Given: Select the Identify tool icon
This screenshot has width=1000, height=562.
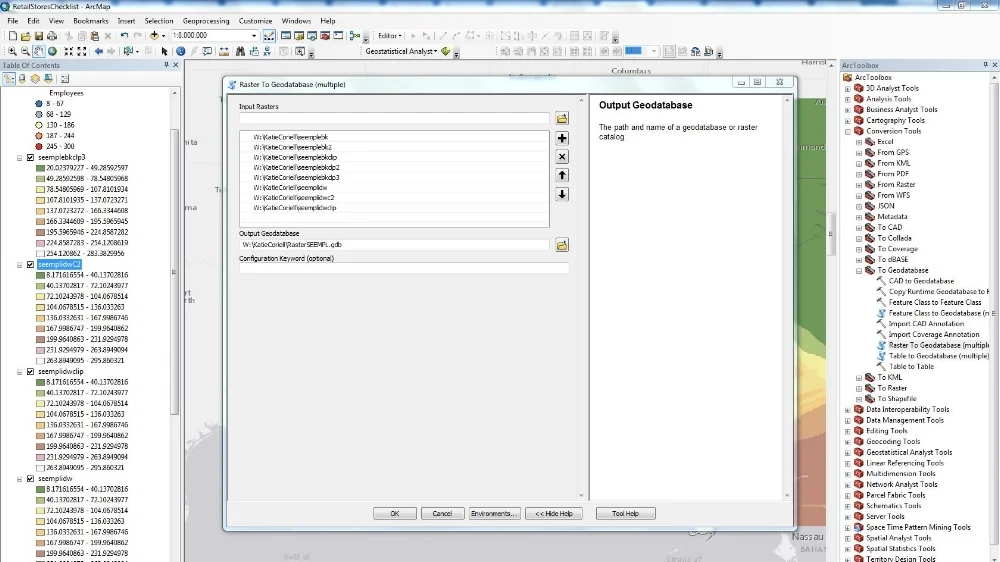Looking at the screenshot, I should tap(180, 52).
